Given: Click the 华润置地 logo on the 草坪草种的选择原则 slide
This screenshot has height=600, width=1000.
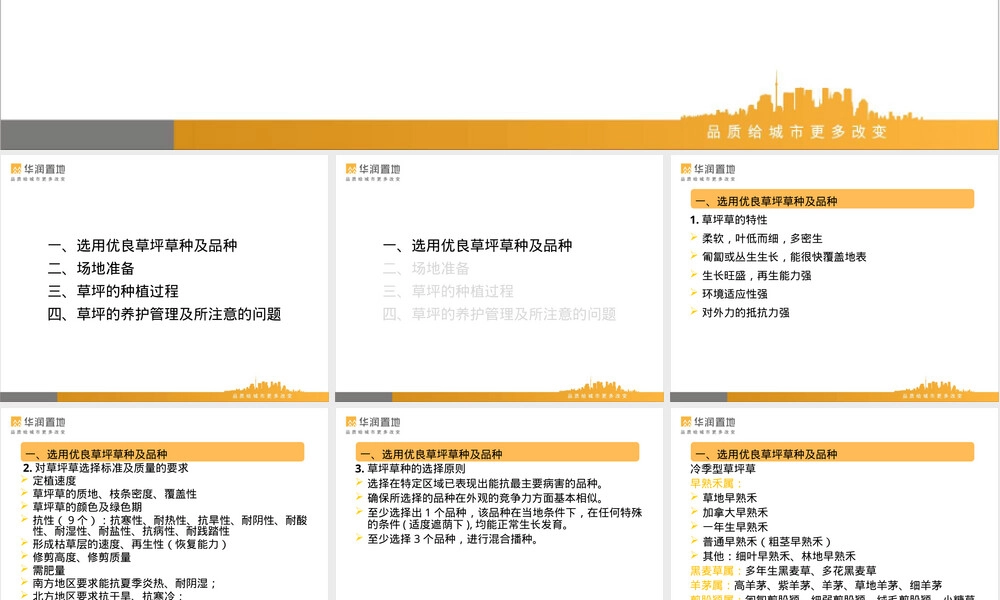Looking at the screenshot, I should pos(373,425).
